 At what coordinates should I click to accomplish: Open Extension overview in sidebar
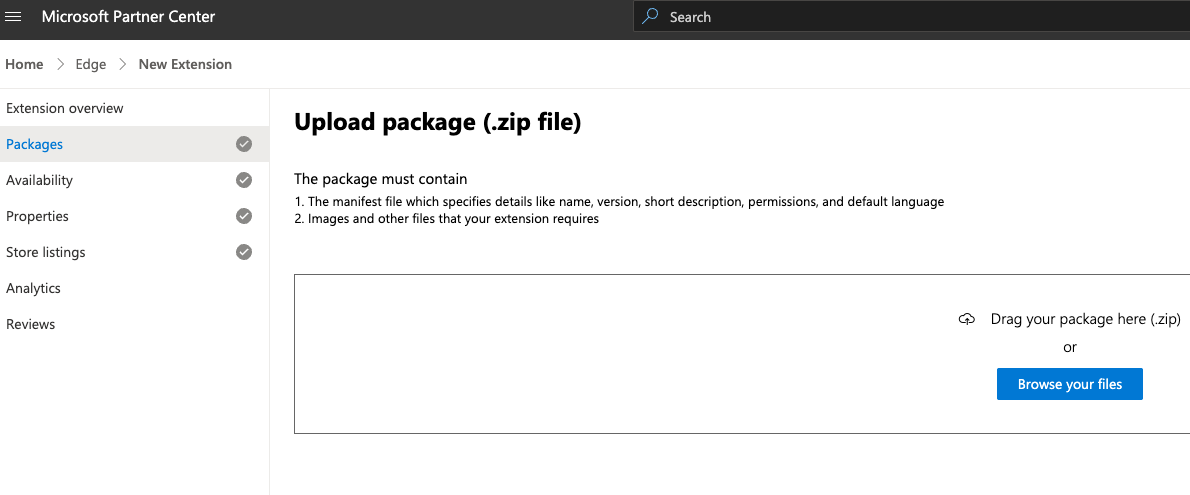click(65, 108)
